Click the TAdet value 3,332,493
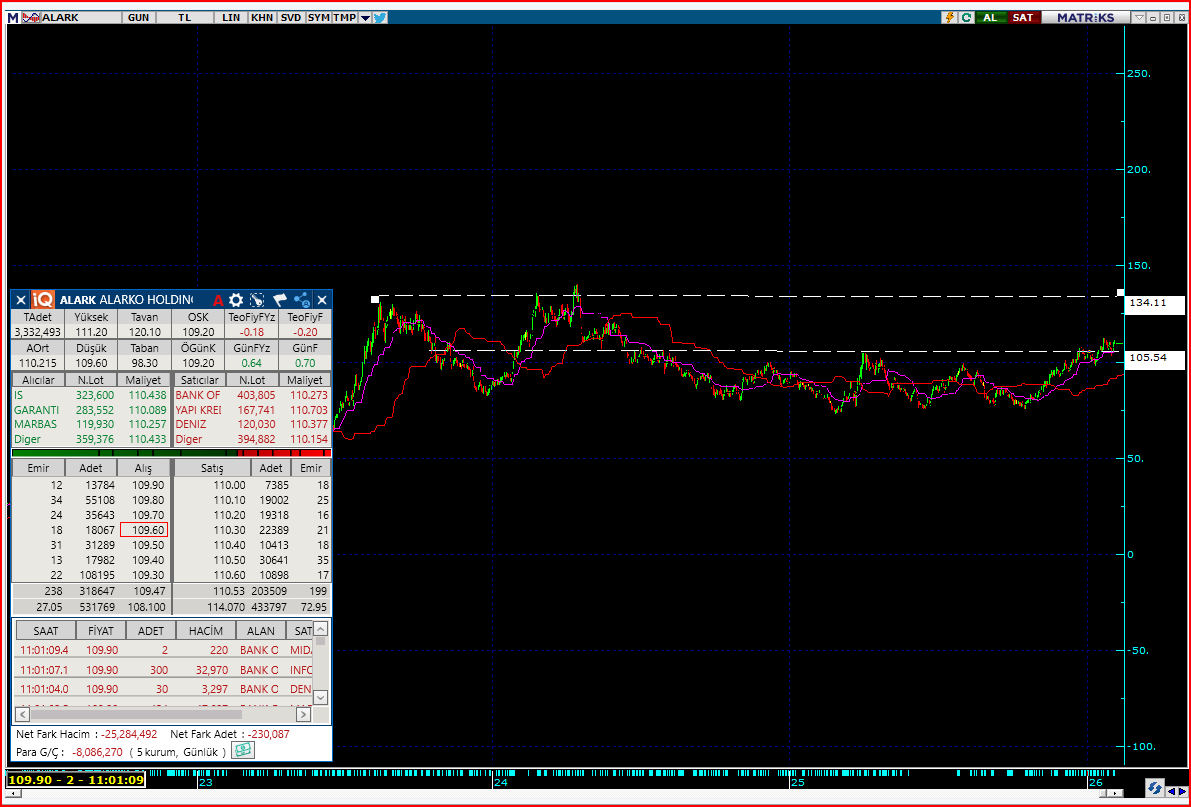Image resolution: width=1191 pixels, height=807 pixels. pos(37,332)
